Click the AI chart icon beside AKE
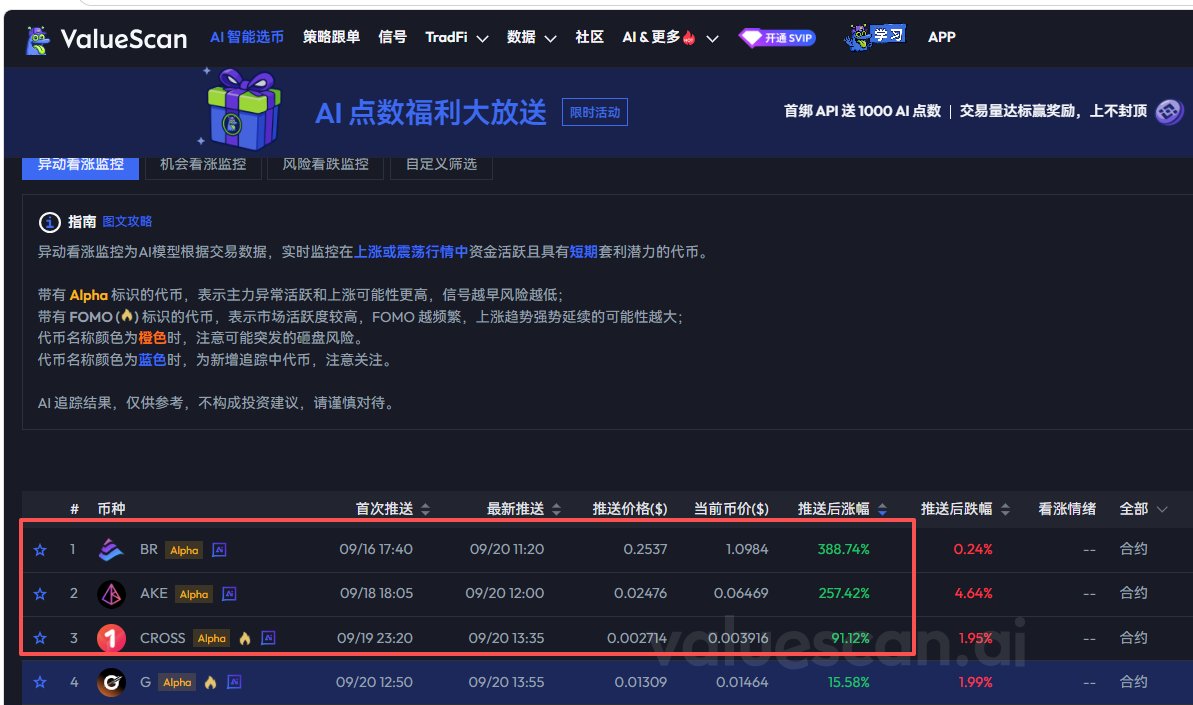 point(229,593)
